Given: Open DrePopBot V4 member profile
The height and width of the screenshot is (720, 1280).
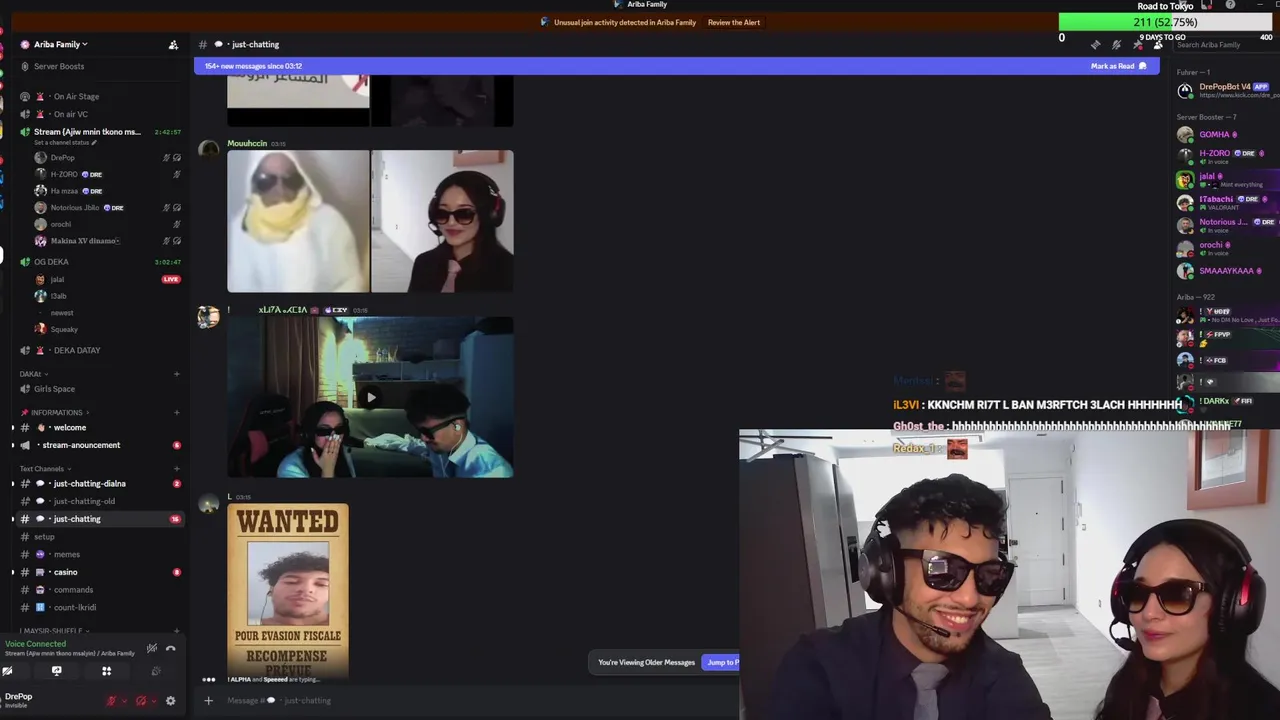Looking at the screenshot, I should click(x=1226, y=90).
